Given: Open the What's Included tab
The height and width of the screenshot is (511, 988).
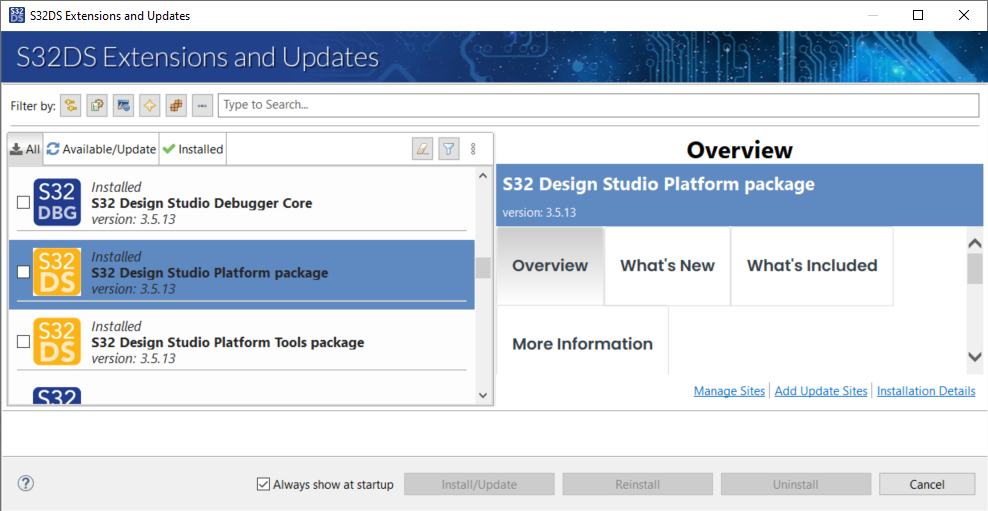Looking at the screenshot, I should click(x=812, y=266).
